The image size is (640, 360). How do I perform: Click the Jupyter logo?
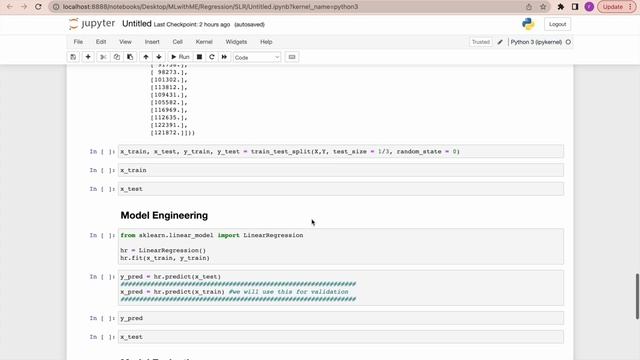click(92, 24)
